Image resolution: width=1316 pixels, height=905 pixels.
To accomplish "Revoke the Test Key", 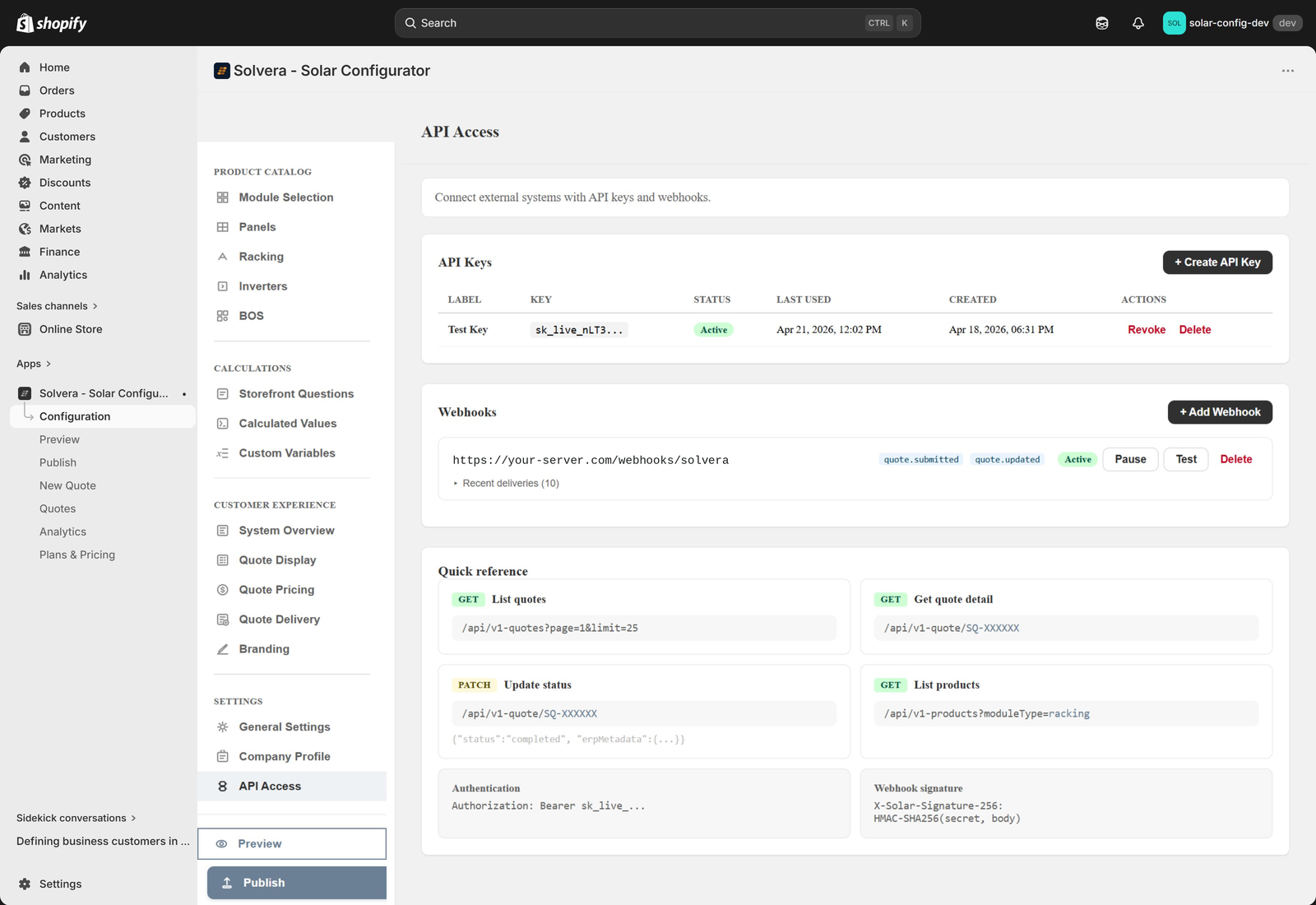I will tap(1147, 330).
